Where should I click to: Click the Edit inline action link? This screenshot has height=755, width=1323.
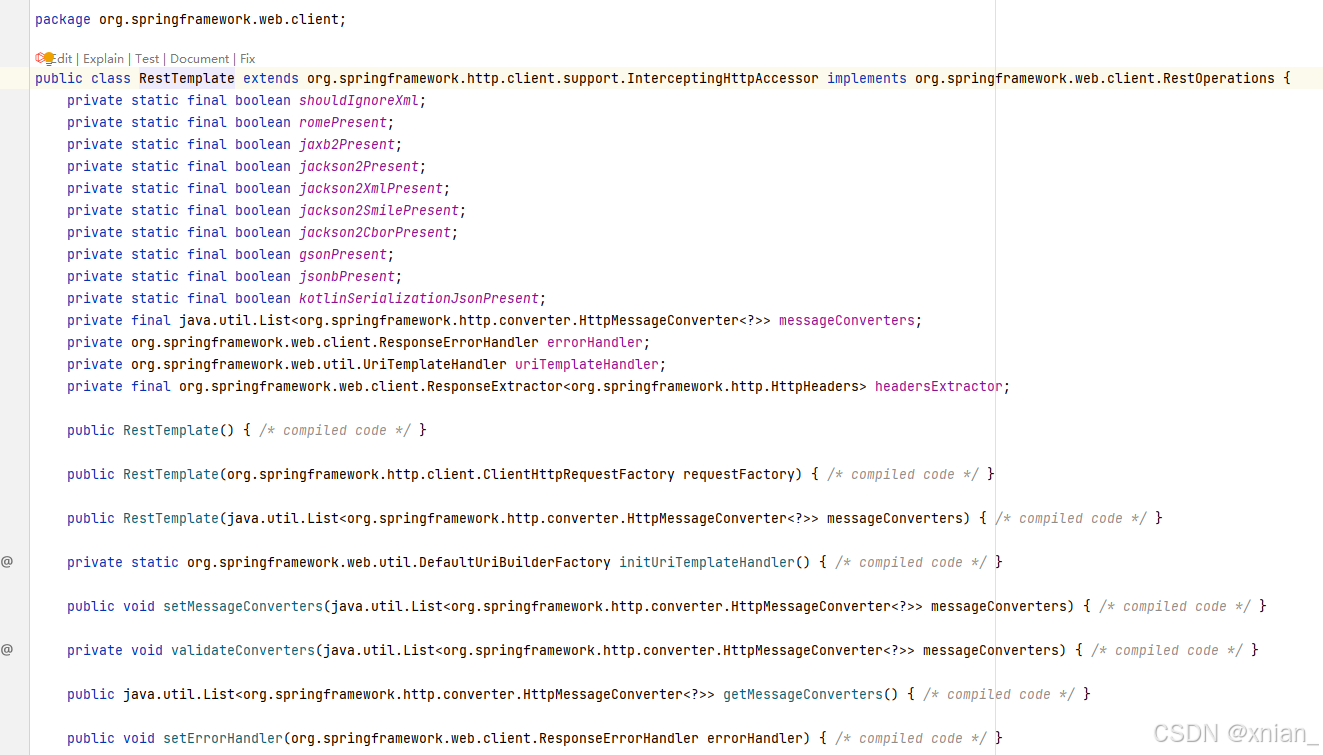60,58
